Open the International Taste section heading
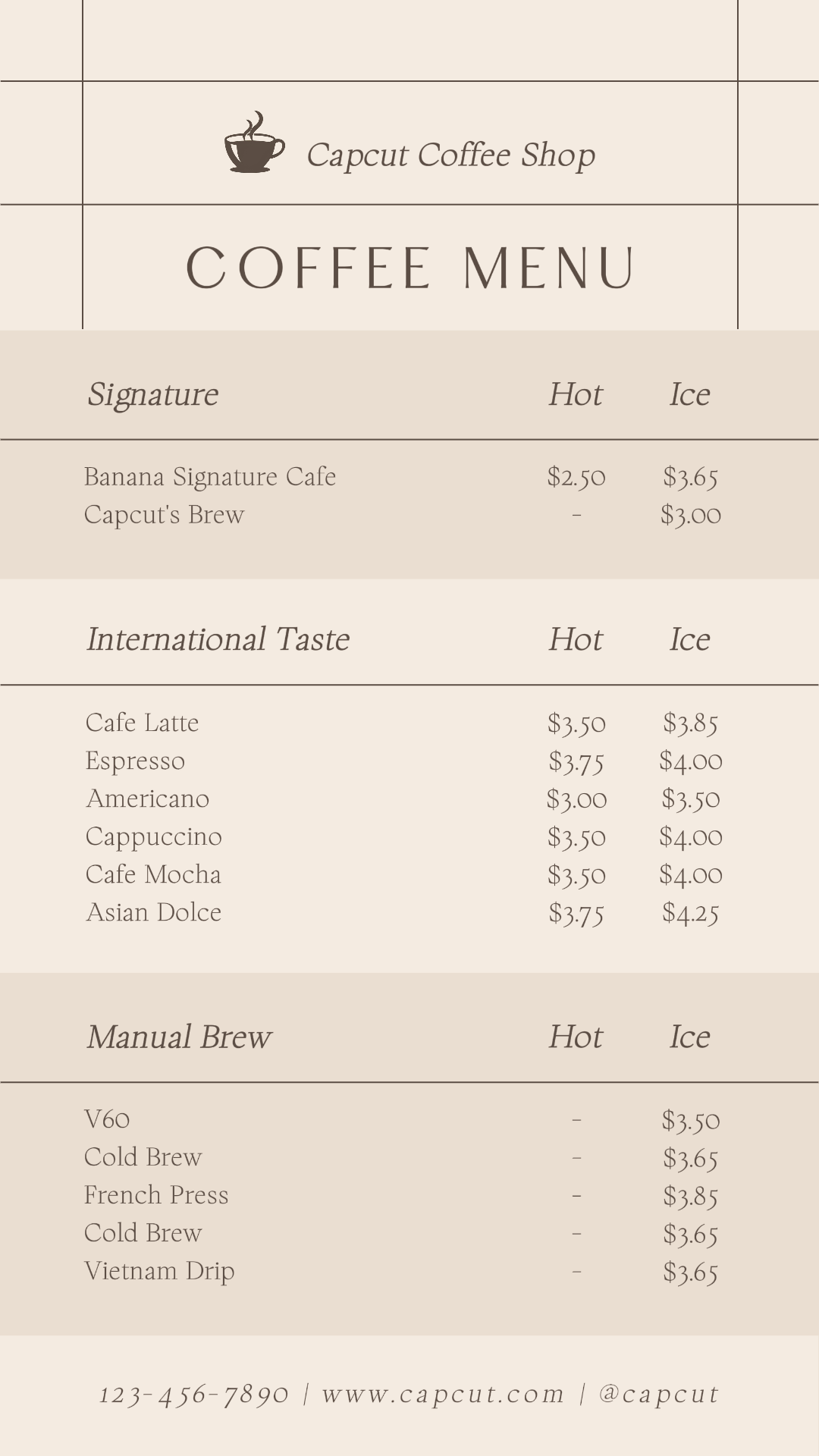 218,639
